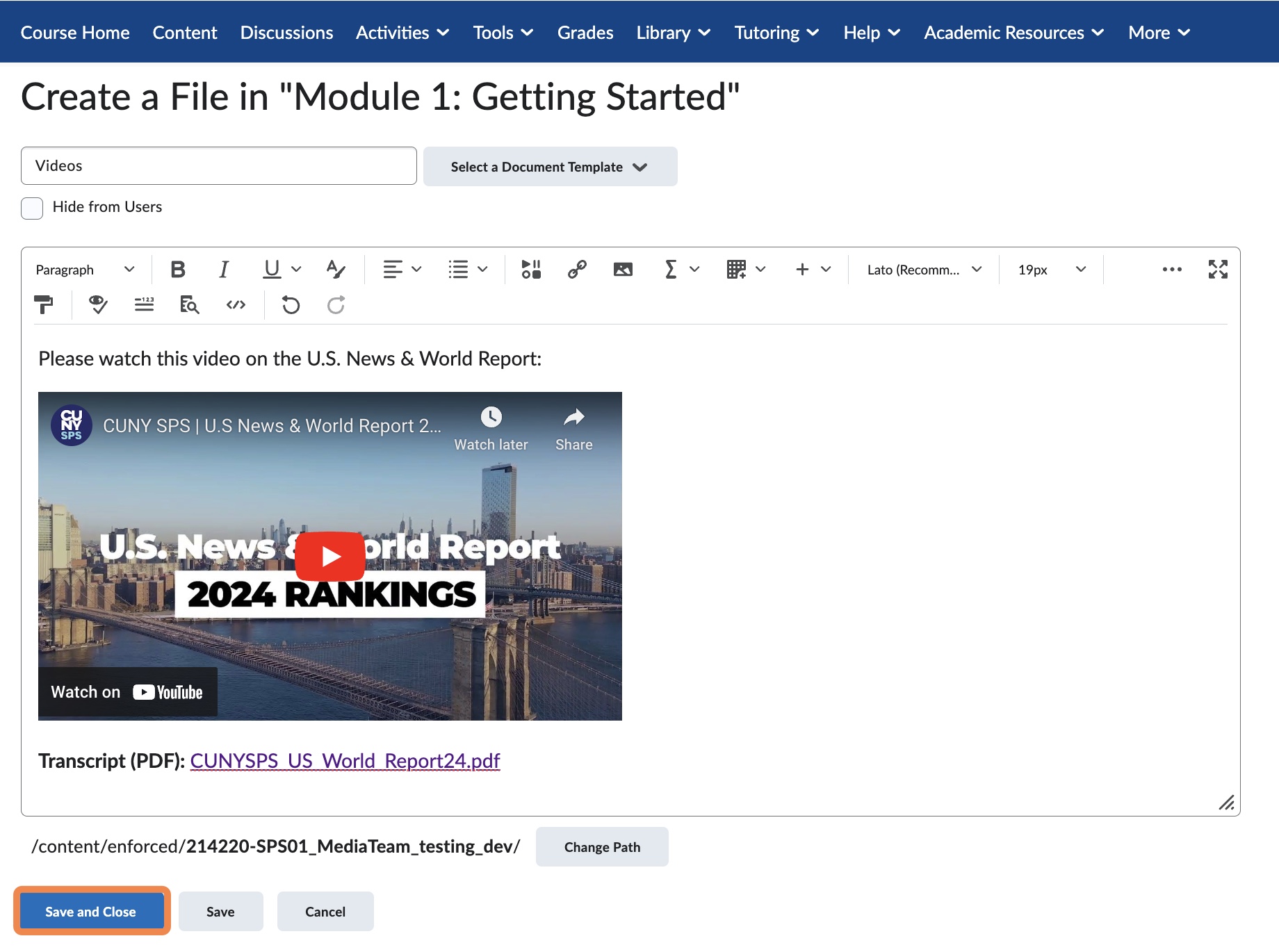Viewport: 1279px width, 952px height.
Task: Open the underline style dropdown
Action: pyautogui.click(x=298, y=269)
